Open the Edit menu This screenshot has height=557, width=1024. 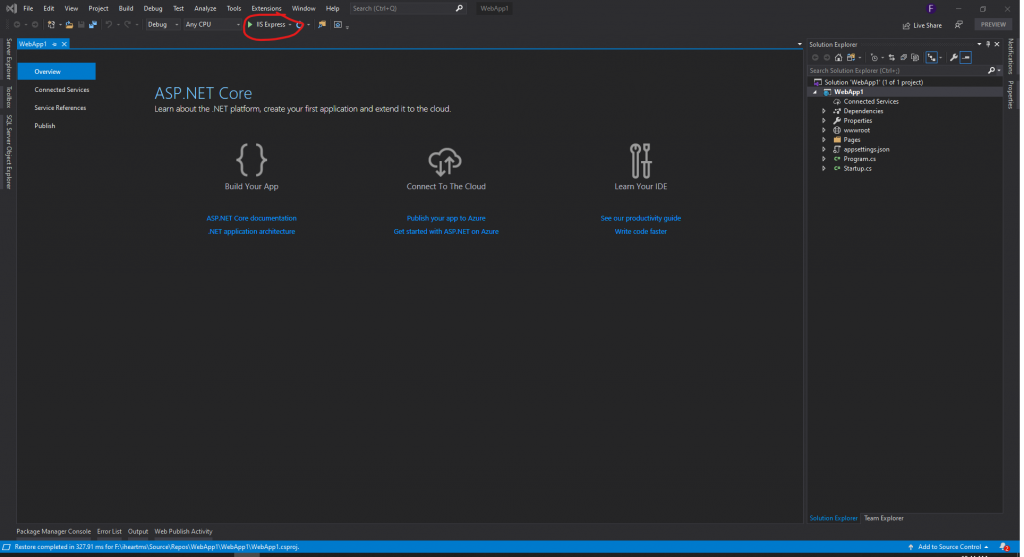click(x=49, y=8)
